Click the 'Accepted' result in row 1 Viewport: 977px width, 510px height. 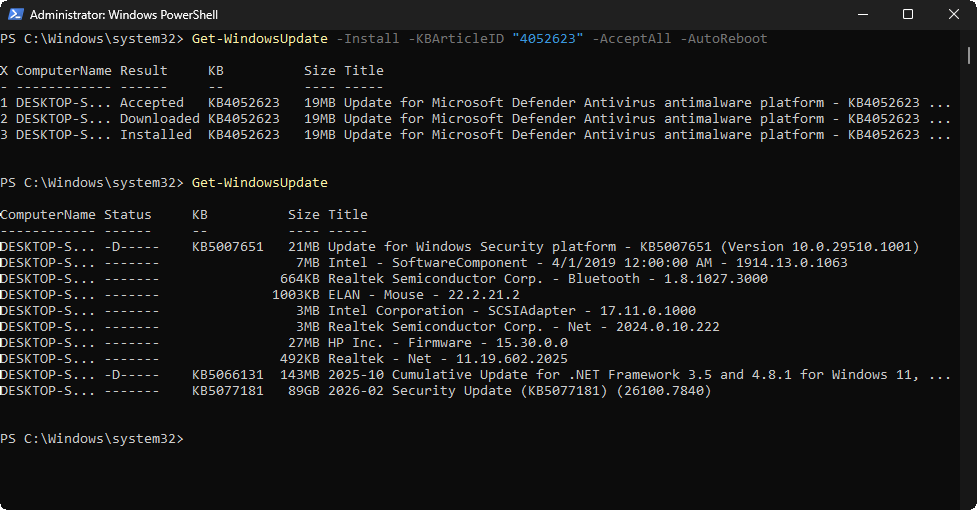[151, 103]
